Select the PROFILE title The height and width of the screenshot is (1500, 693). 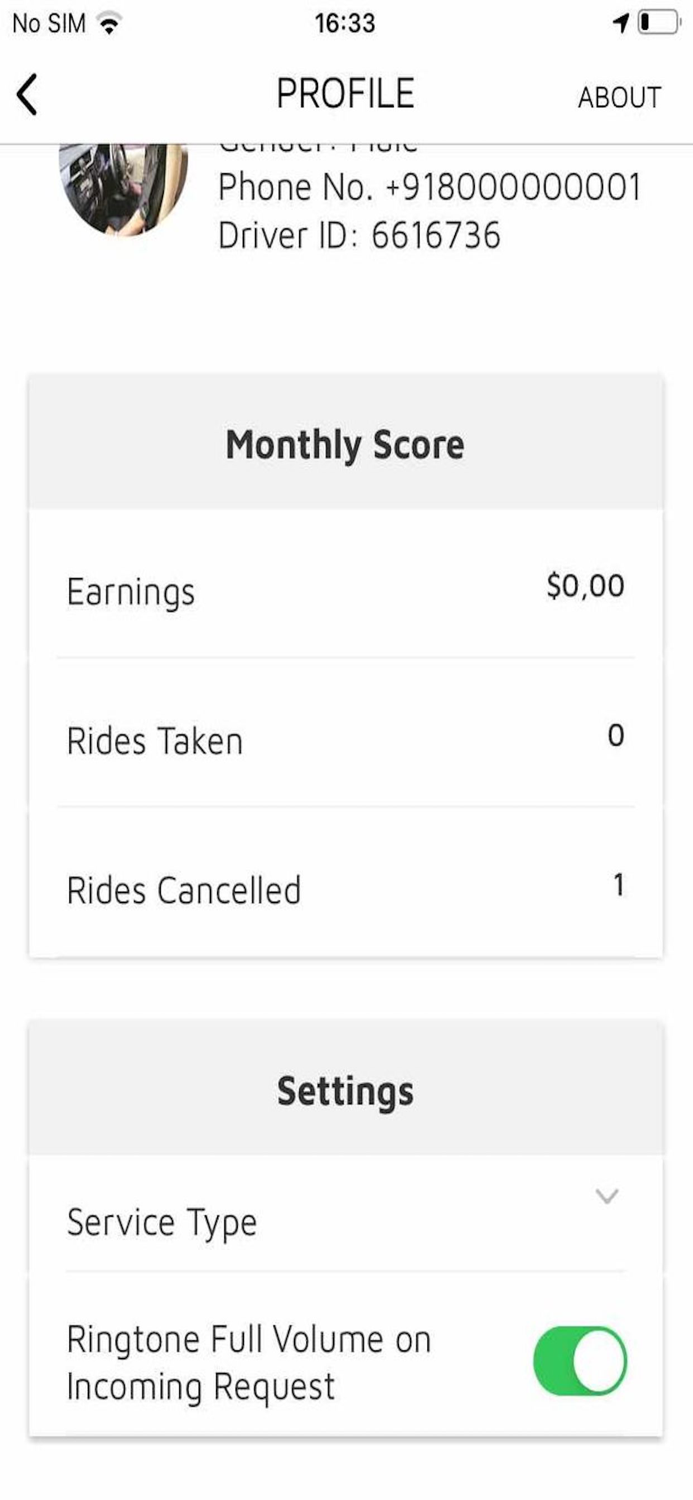[346, 94]
